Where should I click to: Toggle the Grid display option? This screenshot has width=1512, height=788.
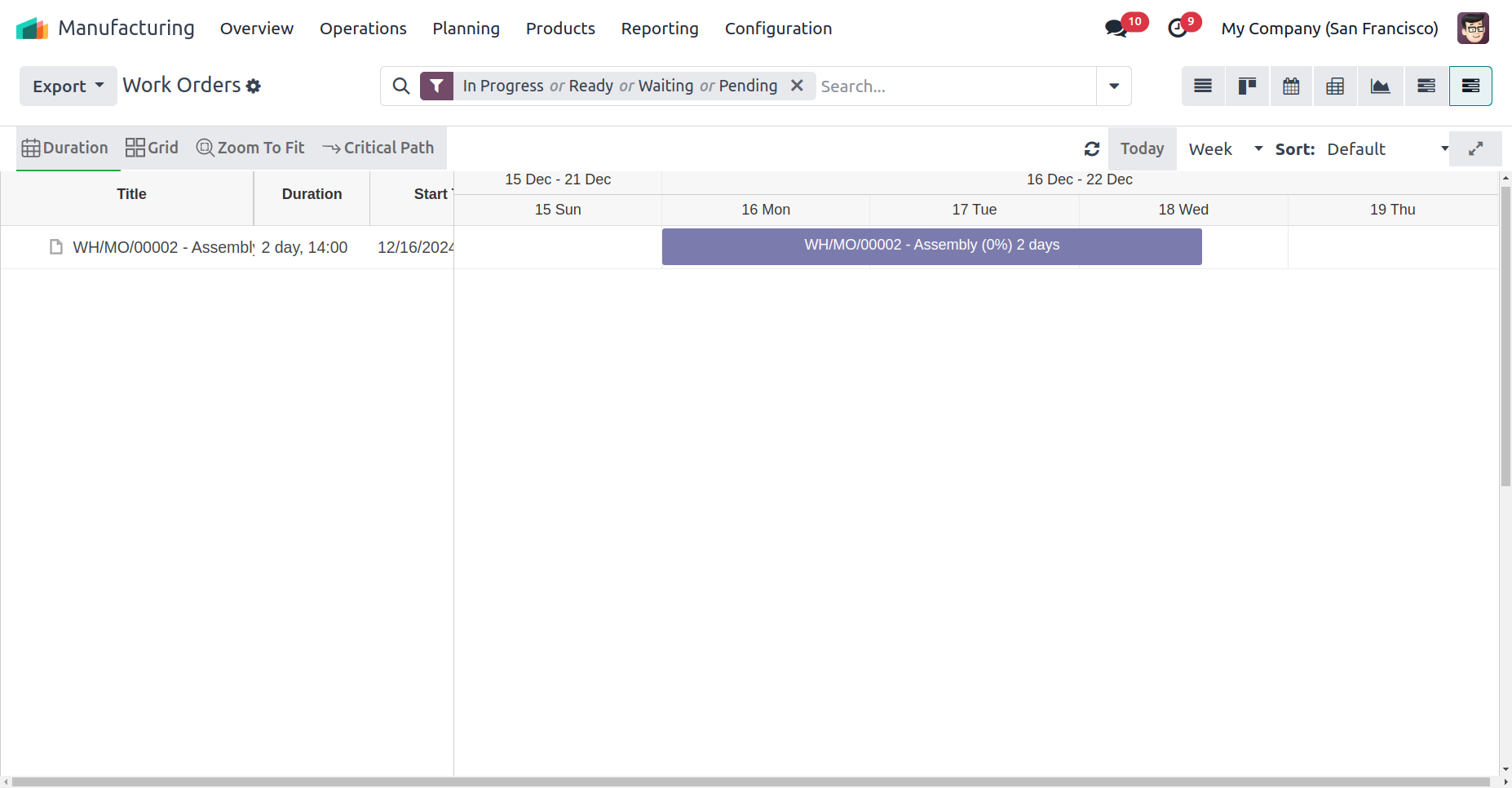(x=152, y=148)
